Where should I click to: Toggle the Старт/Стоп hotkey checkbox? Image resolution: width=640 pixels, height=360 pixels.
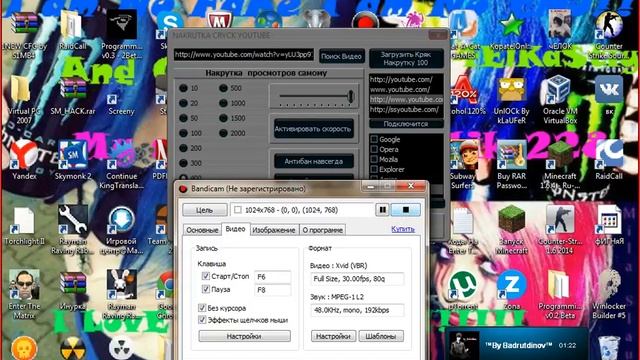point(206,276)
